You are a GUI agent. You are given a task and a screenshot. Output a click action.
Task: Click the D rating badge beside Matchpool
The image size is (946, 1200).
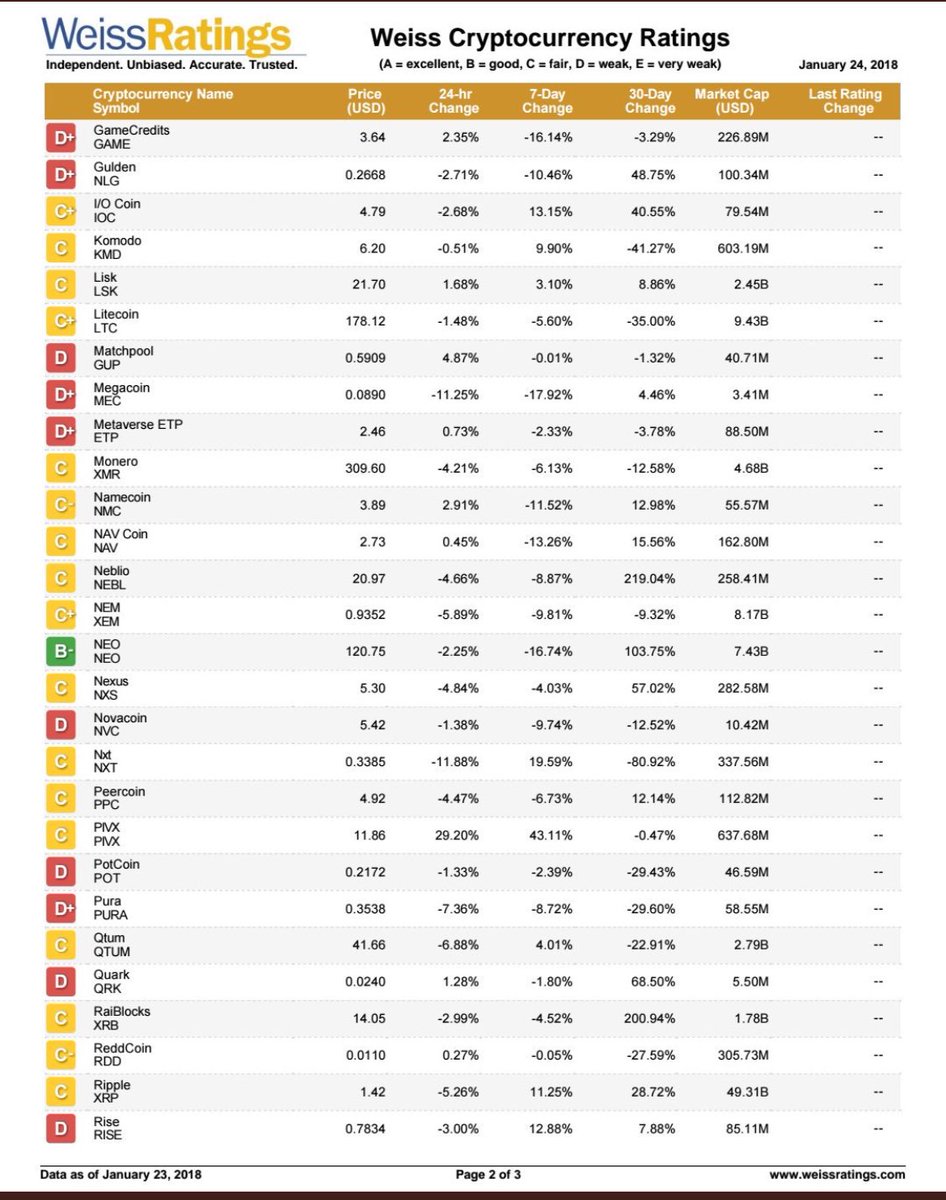63,358
